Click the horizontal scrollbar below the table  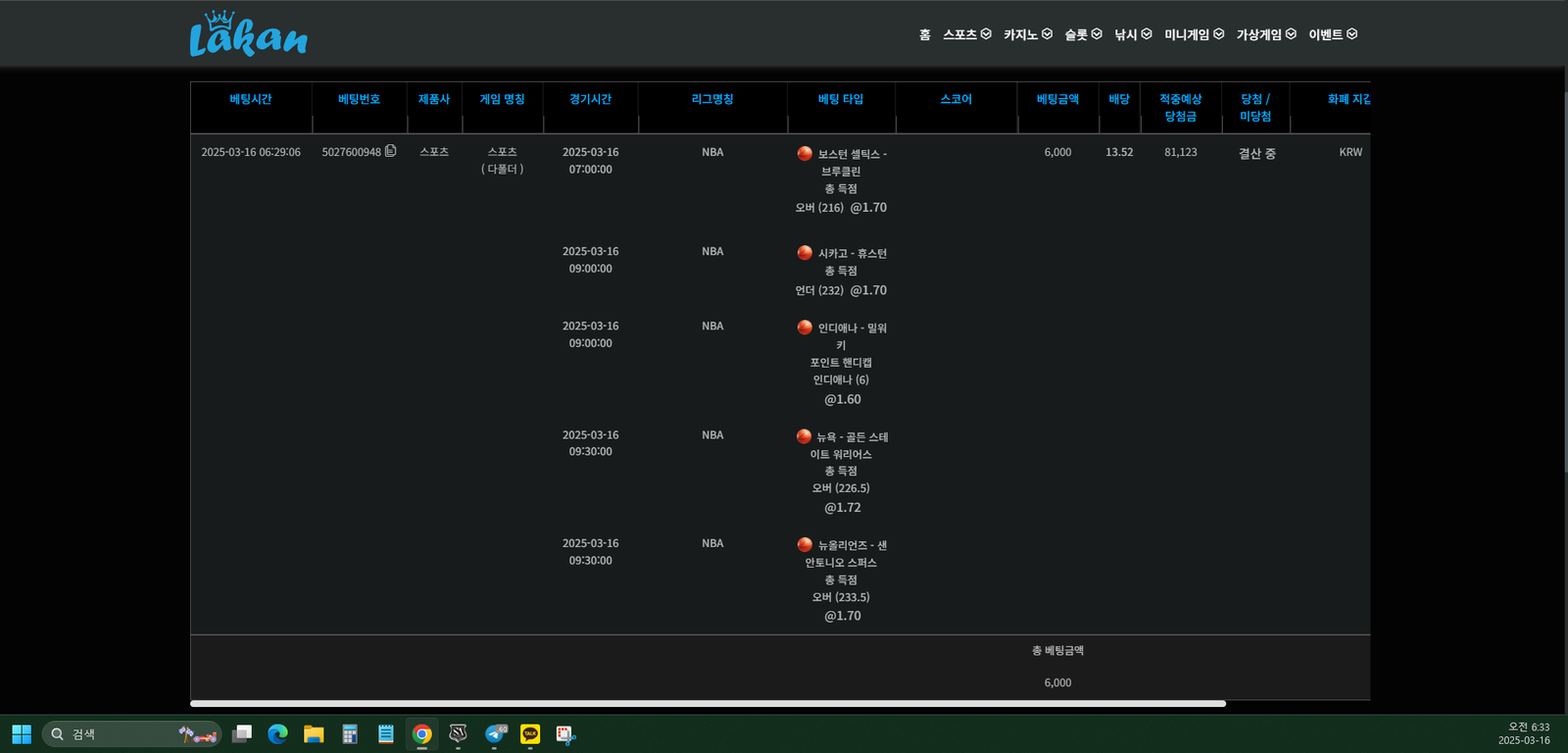point(708,703)
